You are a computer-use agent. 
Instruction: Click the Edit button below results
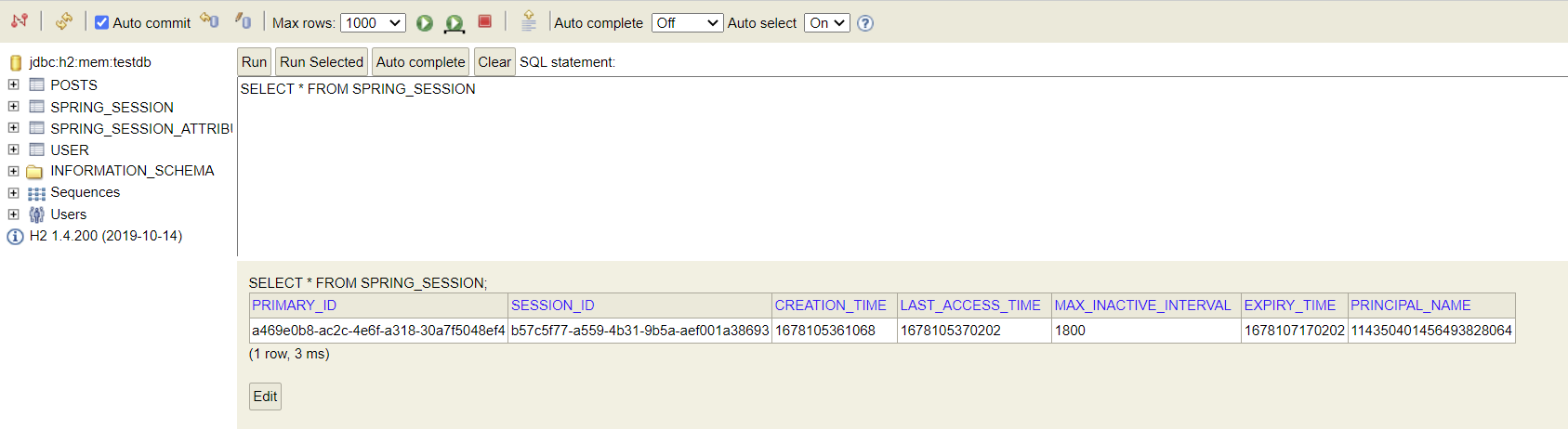click(x=265, y=396)
